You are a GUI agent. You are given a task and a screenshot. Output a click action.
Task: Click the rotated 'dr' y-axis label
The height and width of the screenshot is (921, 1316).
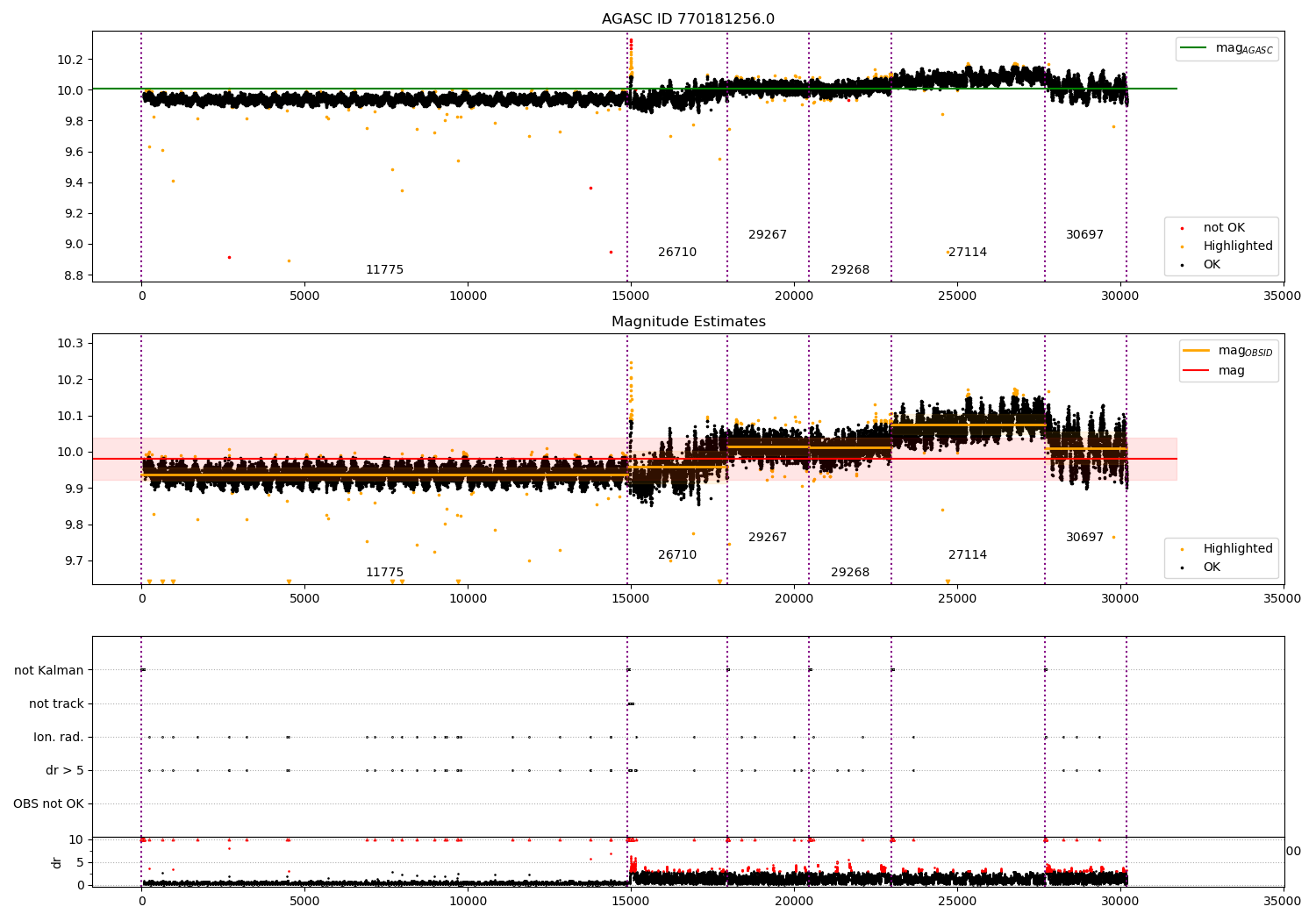(57, 862)
